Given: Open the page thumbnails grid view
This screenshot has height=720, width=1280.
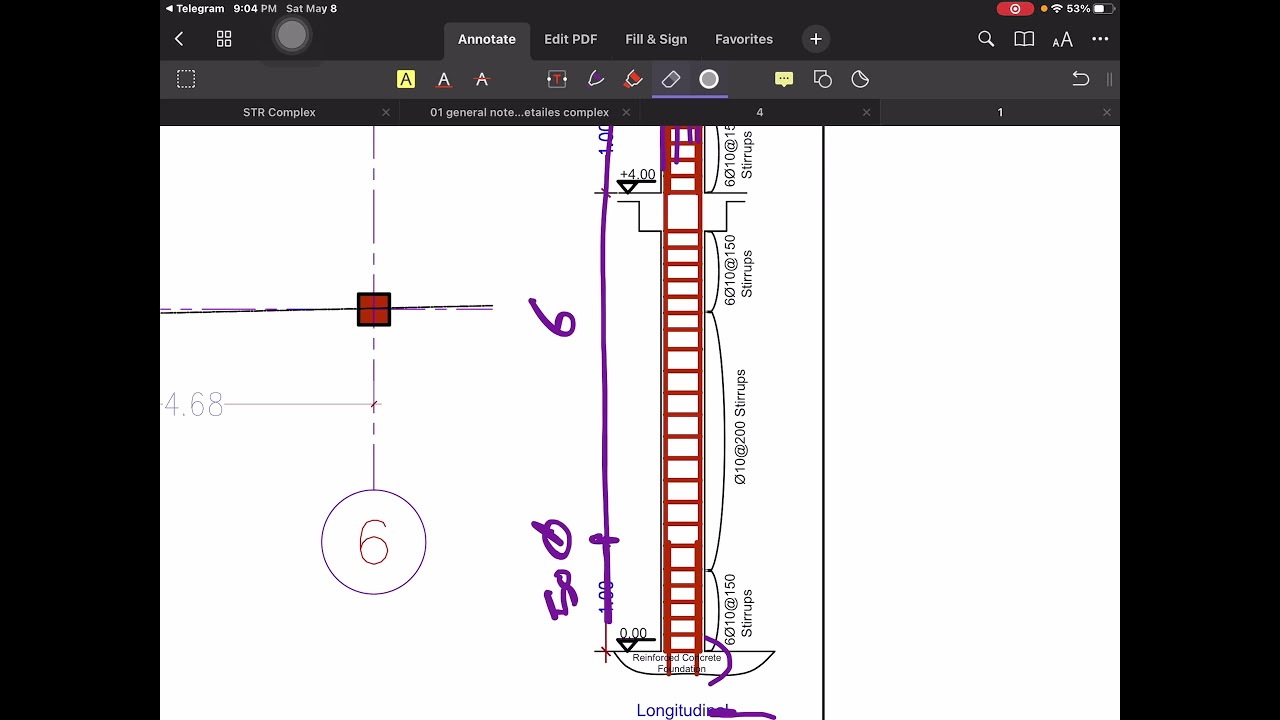Looking at the screenshot, I should (224, 39).
